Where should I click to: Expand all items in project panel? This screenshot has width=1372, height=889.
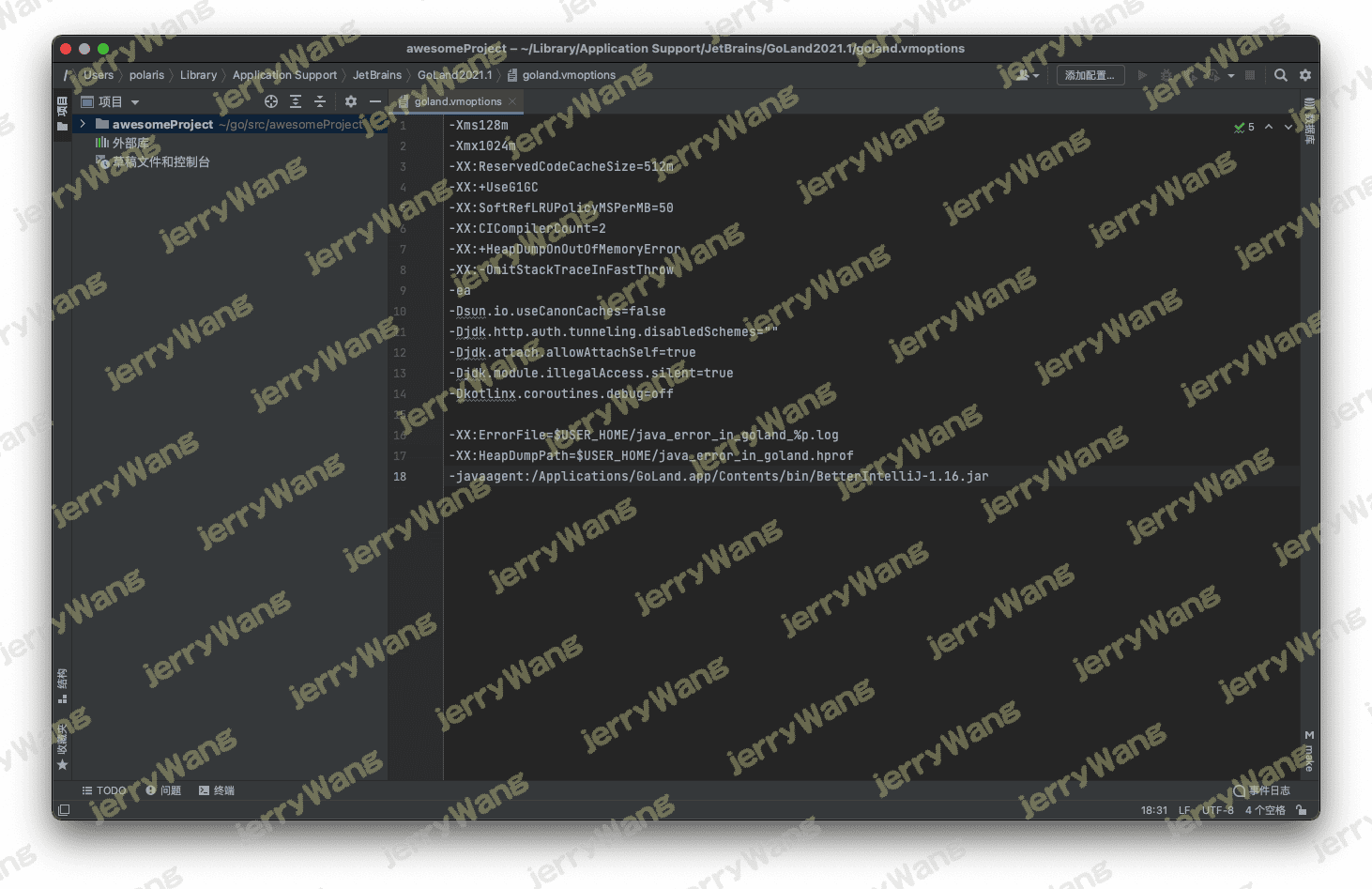click(x=296, y=101)
